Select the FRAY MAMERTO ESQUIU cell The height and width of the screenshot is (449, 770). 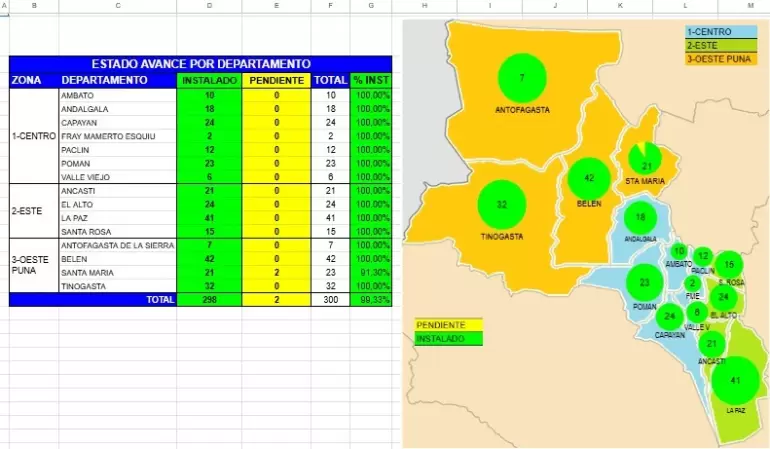click(x=117, y=136)
